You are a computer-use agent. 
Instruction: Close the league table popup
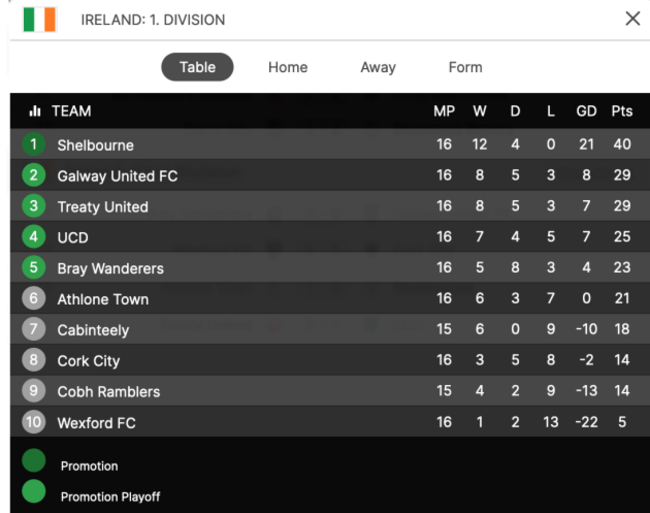633,19
